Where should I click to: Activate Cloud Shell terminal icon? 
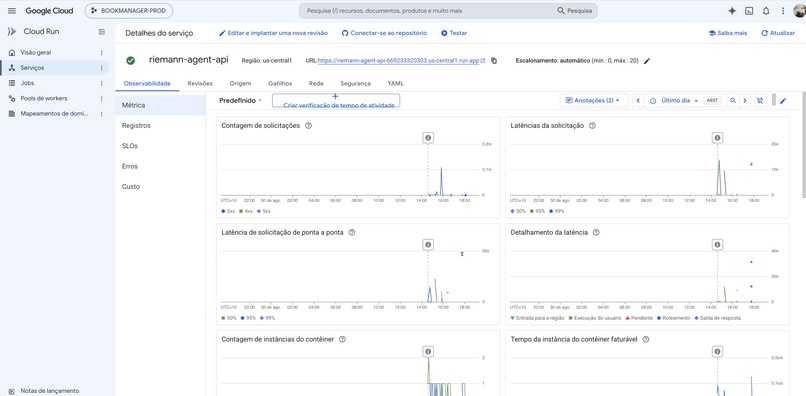point(749,11)
